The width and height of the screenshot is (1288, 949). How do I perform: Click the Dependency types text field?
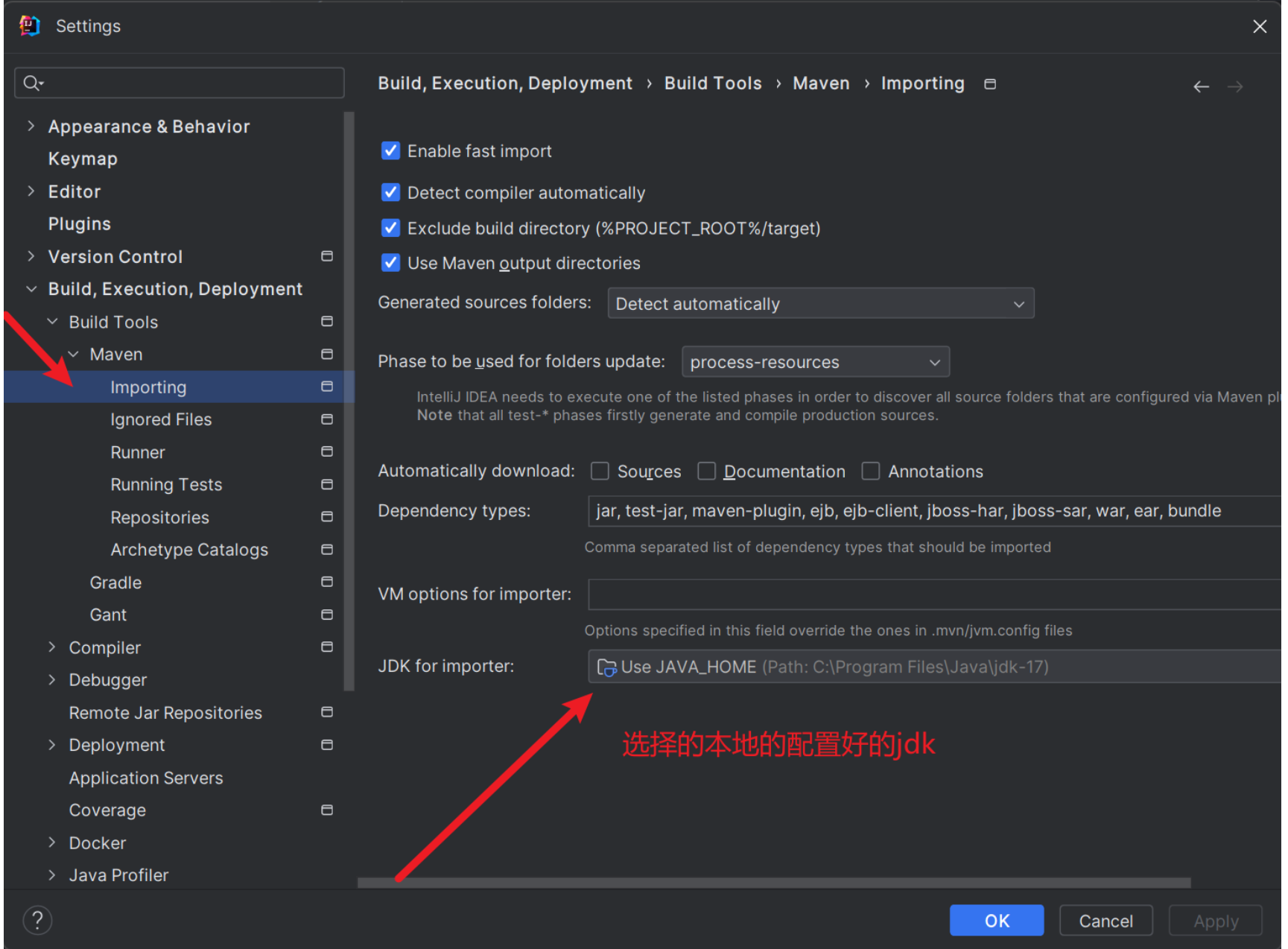pos(935,511)
